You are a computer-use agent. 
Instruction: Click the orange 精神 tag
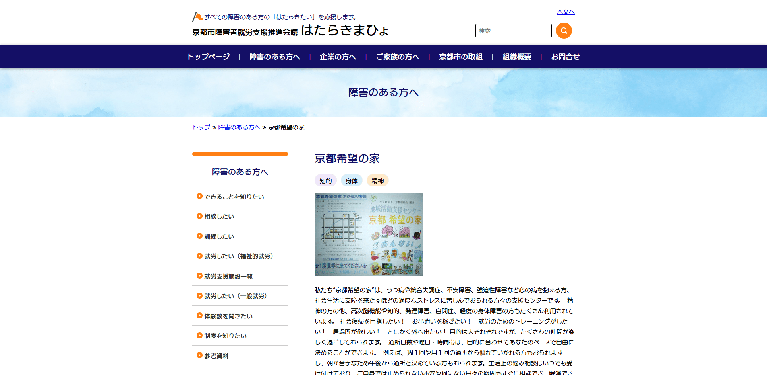(x=378, y=181)
